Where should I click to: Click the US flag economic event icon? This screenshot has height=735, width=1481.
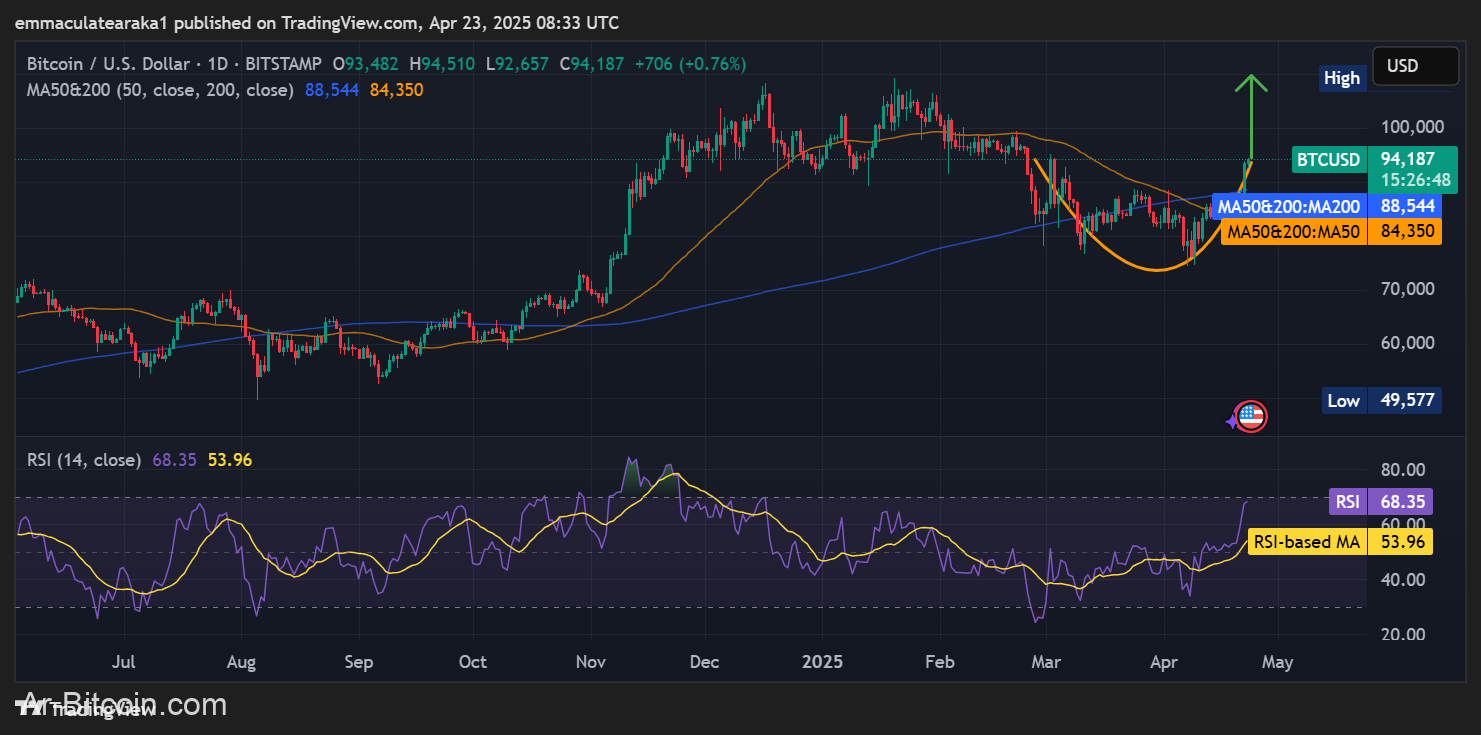(1252, 417)
